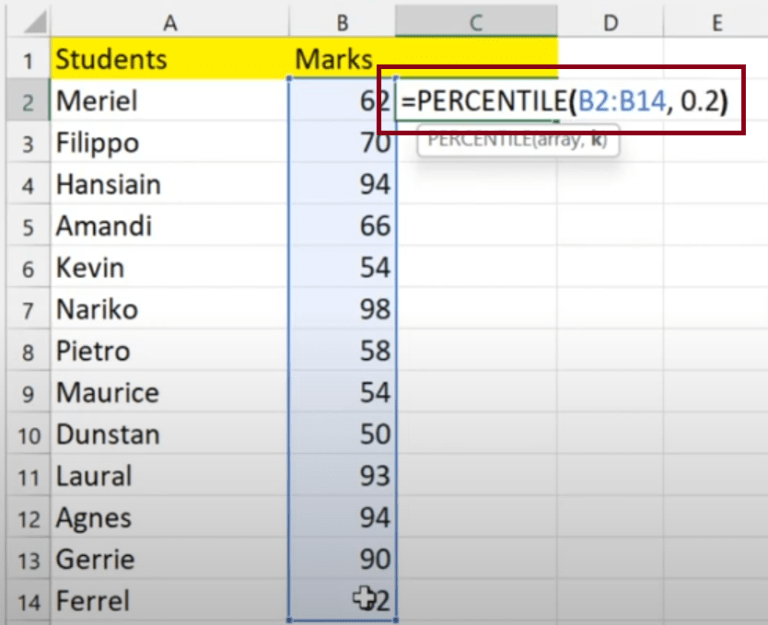Screen dimensions: 768x625
Task: Click Maurice's mark 54
Action: (x=342, y=392)
